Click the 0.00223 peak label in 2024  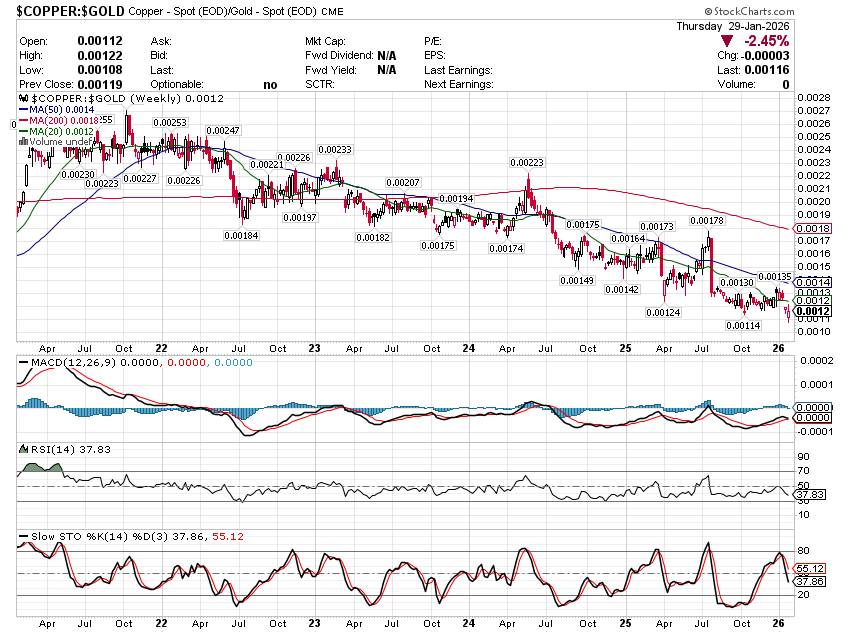click(x=527, y=162)
